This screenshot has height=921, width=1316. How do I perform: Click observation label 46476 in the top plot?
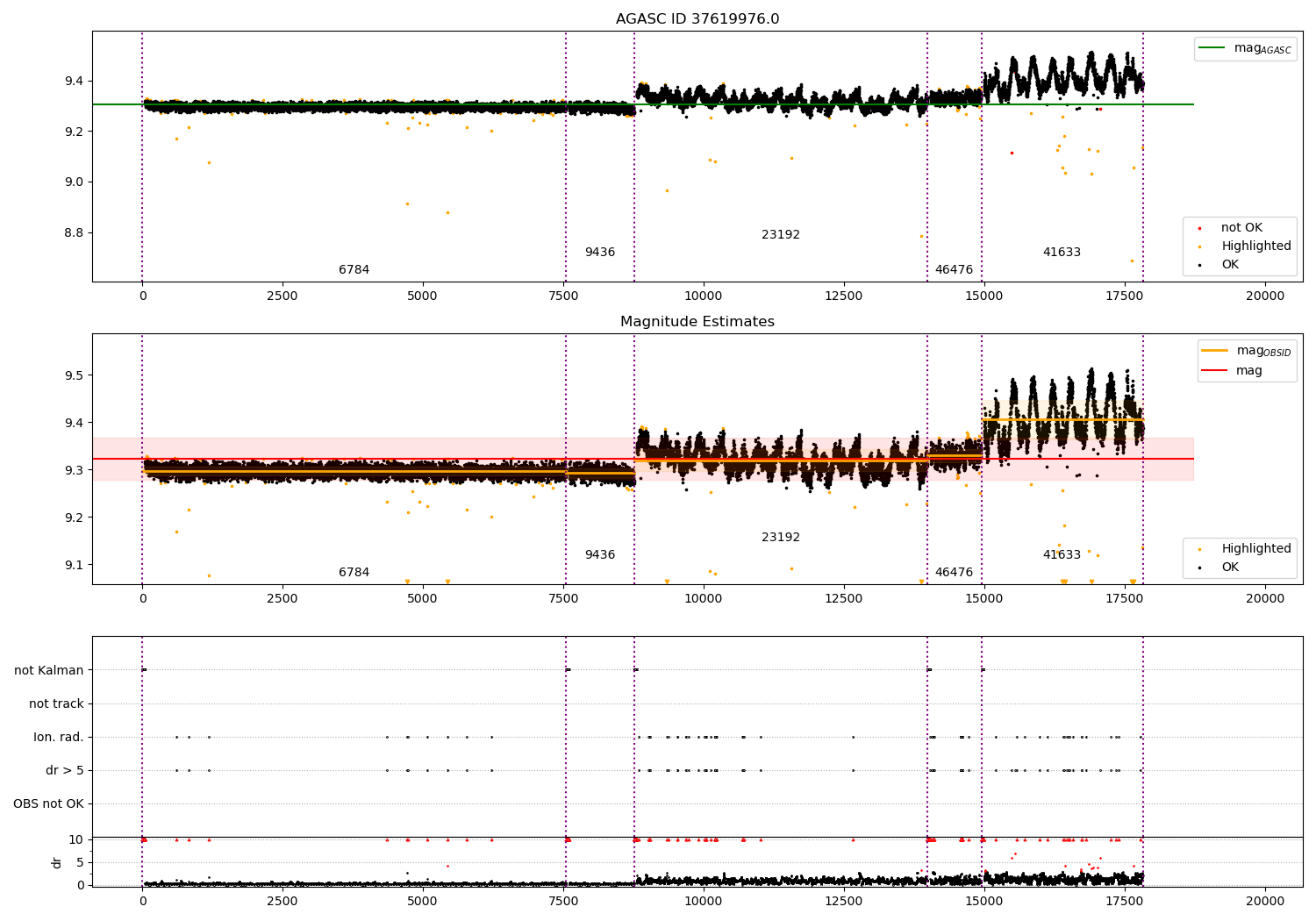(x=954, y=270)
